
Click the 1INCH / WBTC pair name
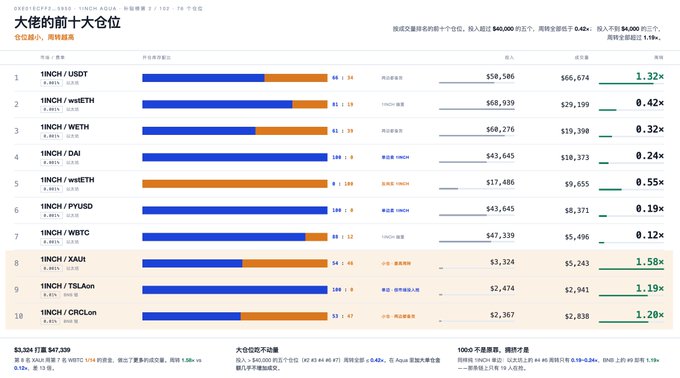65,232
